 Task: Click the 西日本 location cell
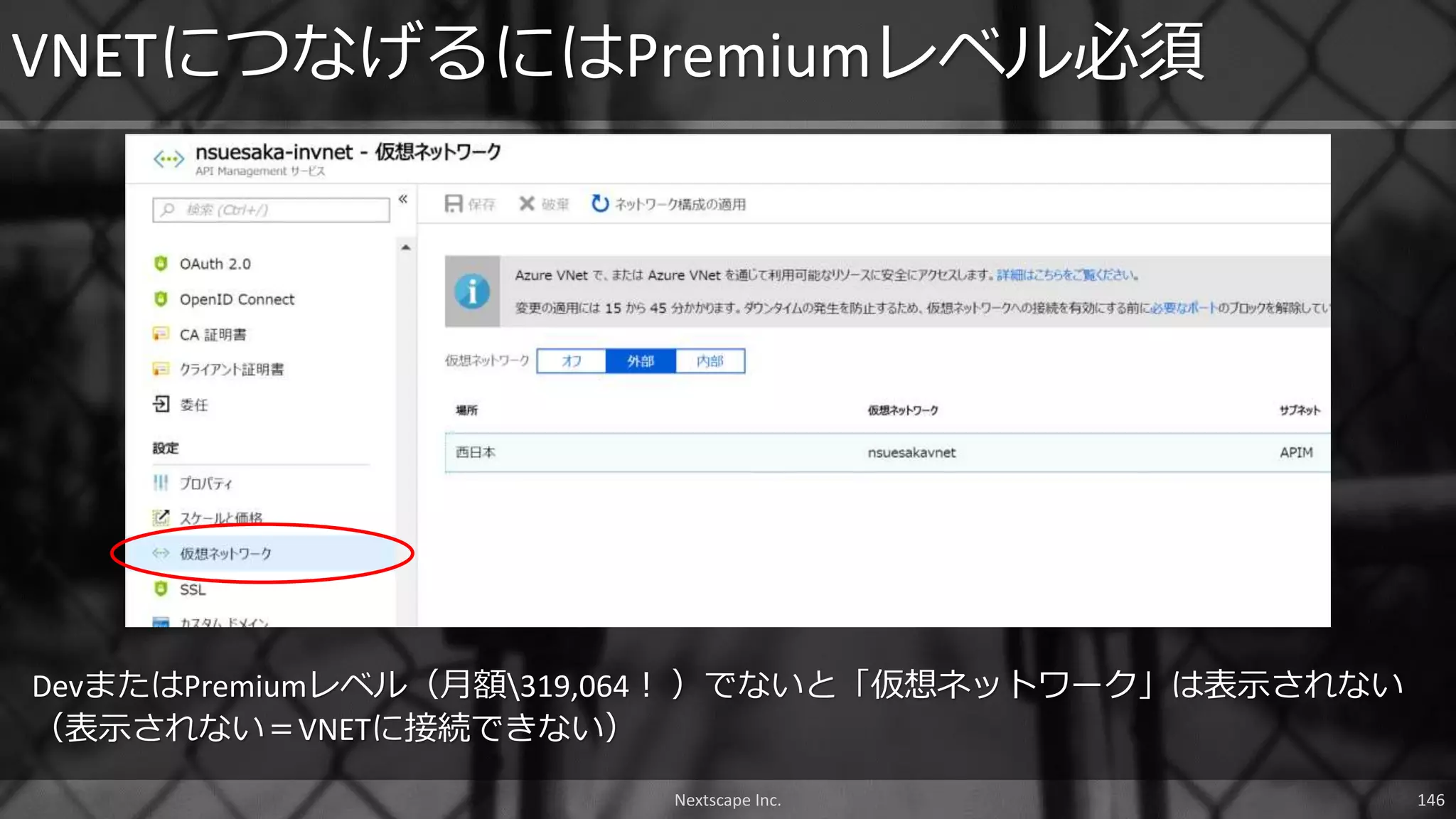[476, 452]
